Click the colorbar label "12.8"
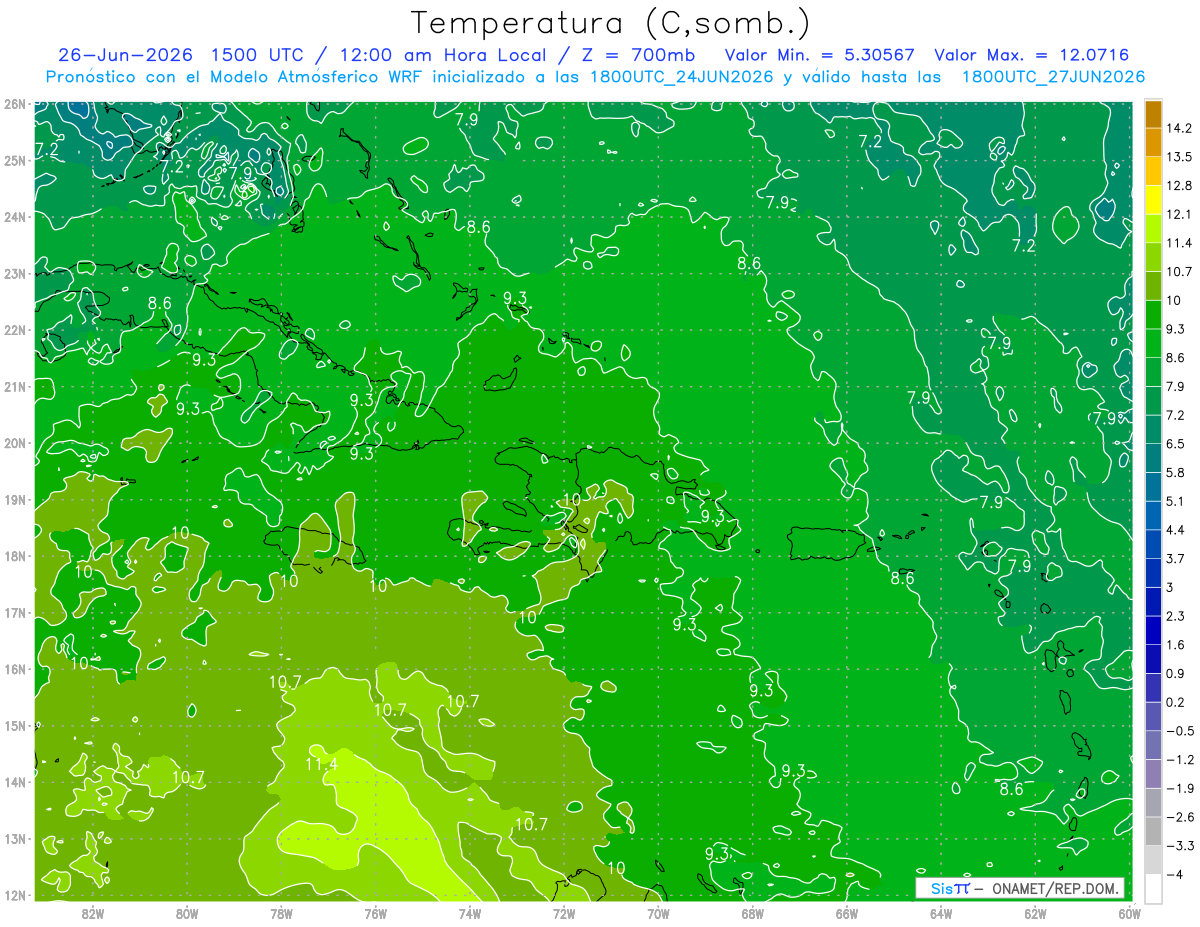 (x=1179, y=186)
